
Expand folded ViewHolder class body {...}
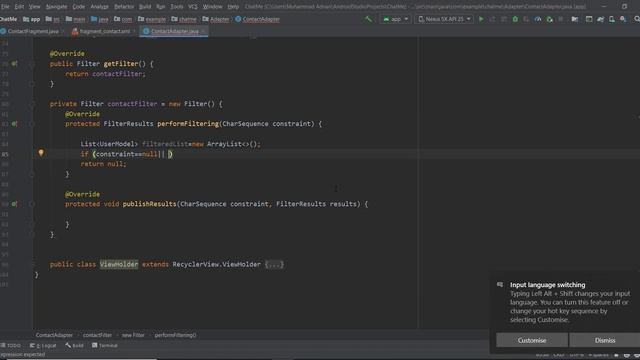(x=274, y=264)
